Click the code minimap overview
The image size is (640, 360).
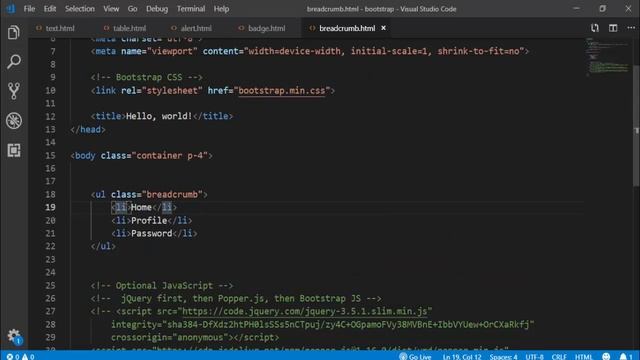(x=607, y=57)
